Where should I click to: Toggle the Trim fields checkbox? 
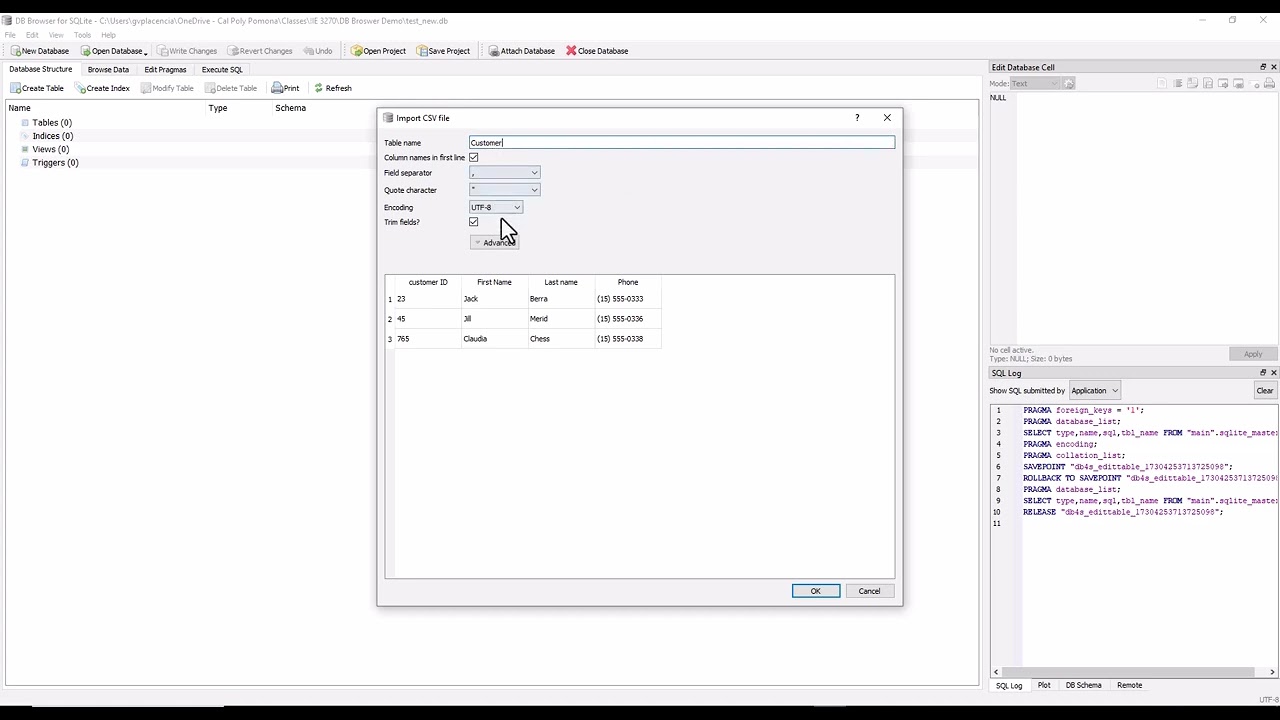pyautogui.click(x=474, y=222)
